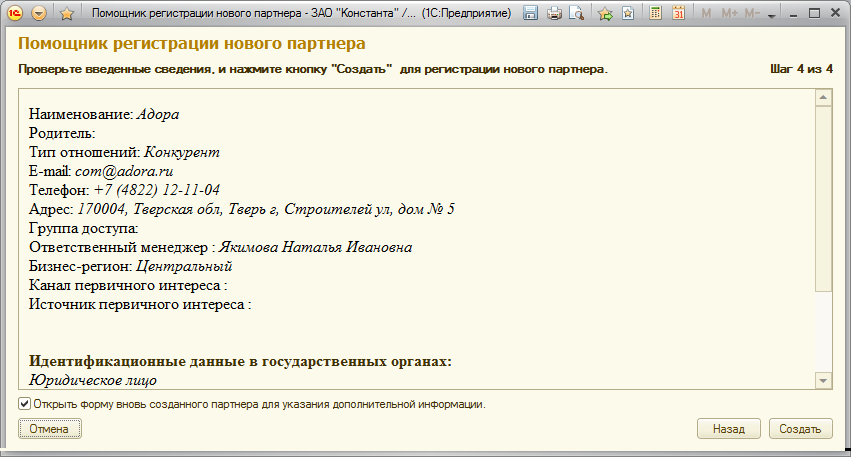Screen dimensions: 851x457
Task: Click business region value Центральный
Action: click(184, 266)
